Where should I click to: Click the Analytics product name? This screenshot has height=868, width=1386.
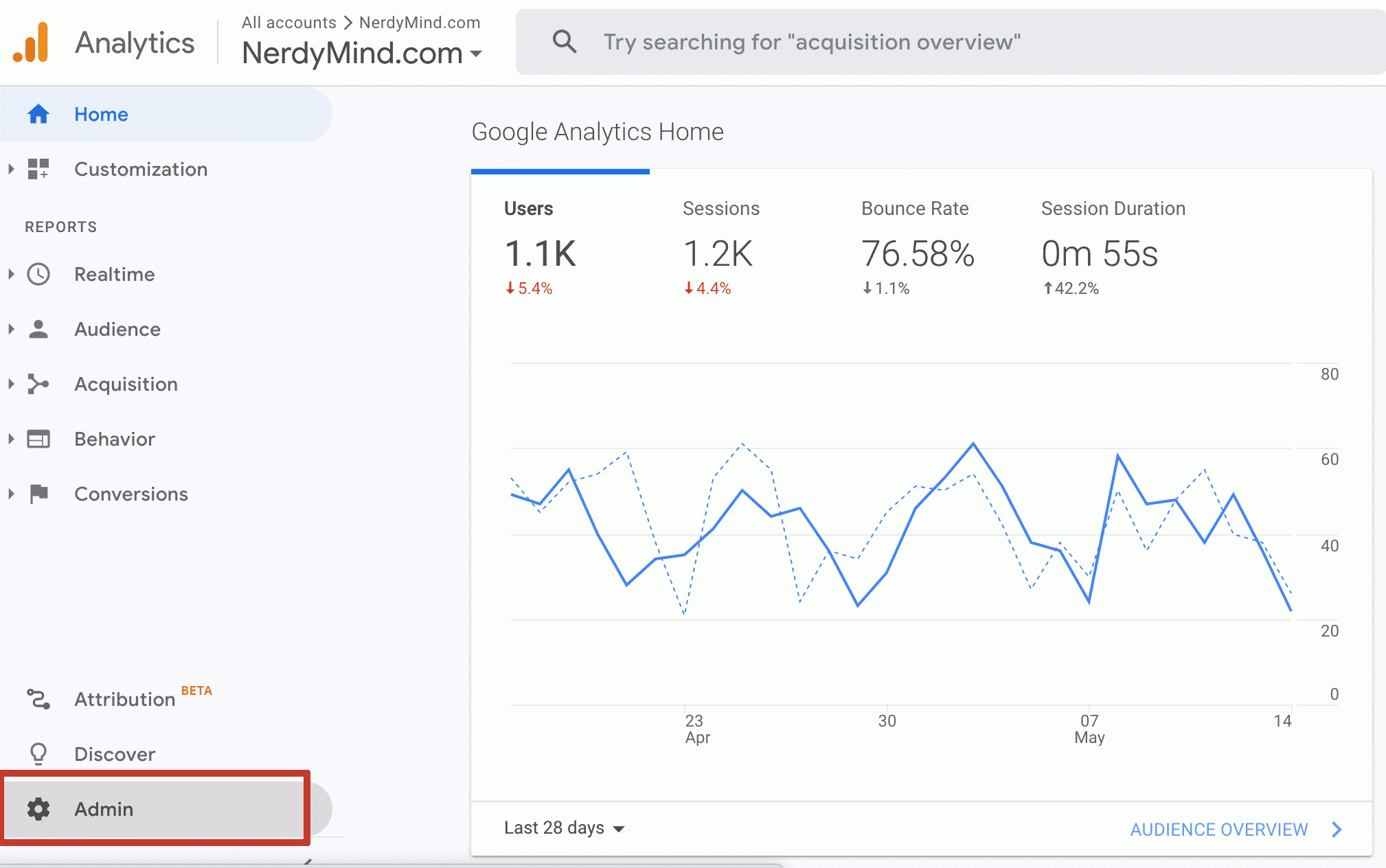135,43
